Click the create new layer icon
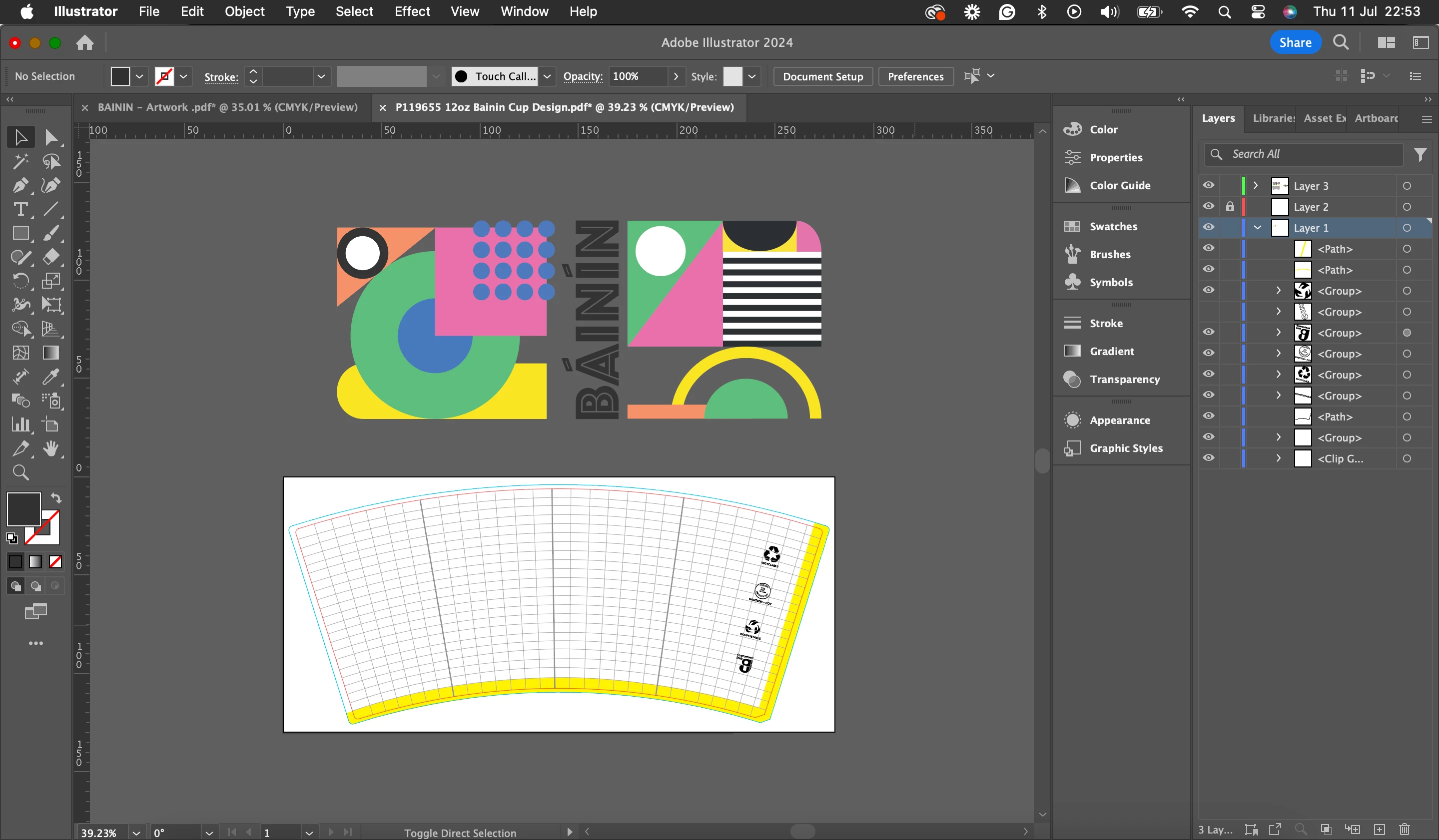Screen dimensions: 1439x840 click(1379, 829)
